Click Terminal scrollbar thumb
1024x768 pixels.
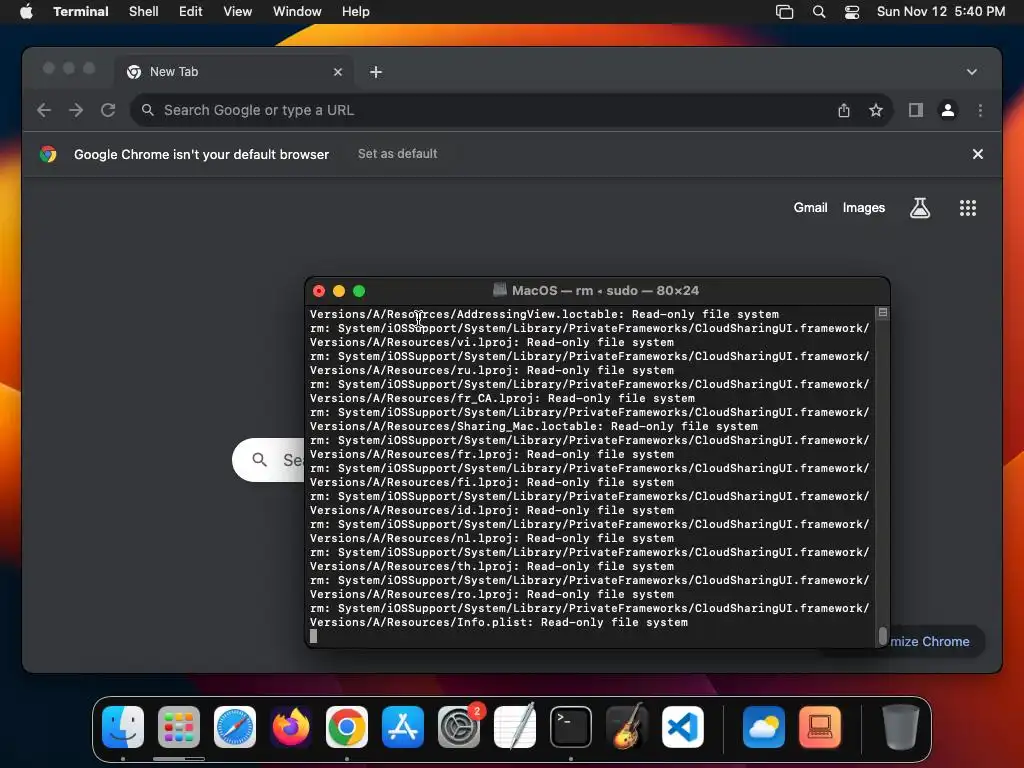coord(883,635)
